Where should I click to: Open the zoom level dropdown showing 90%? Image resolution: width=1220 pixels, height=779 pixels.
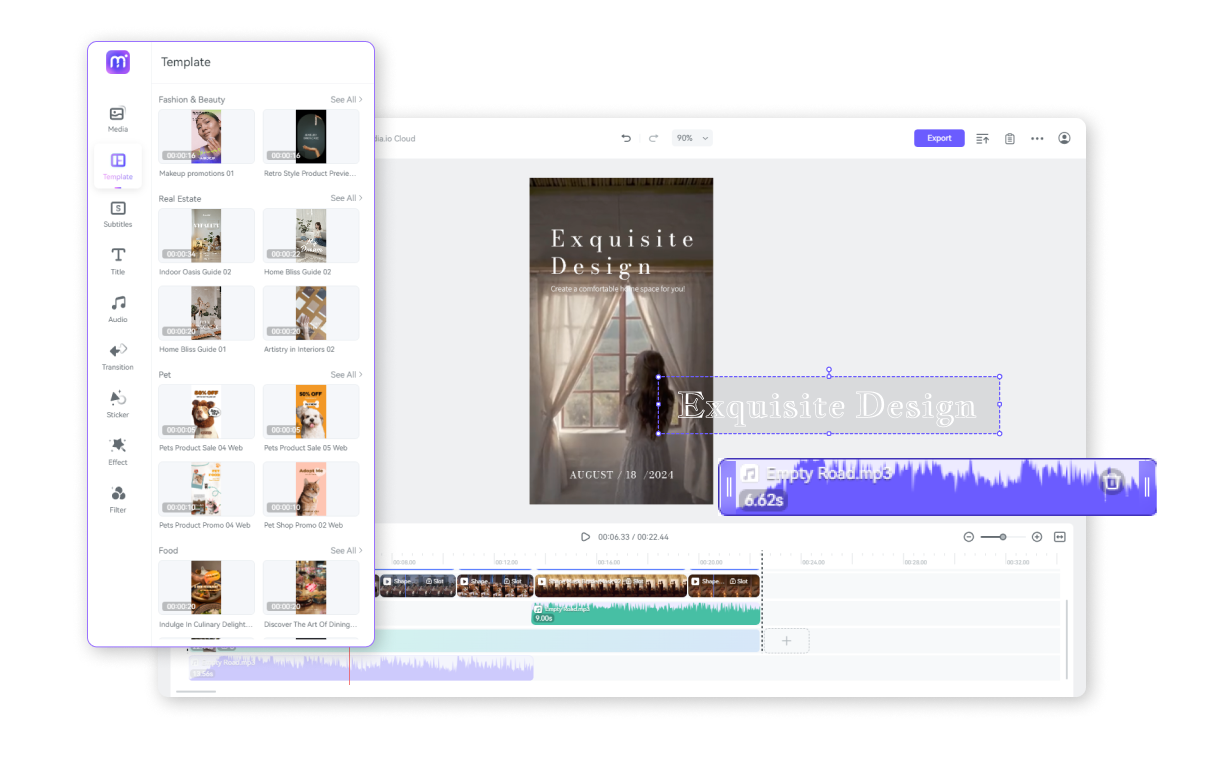pos(692,138)
